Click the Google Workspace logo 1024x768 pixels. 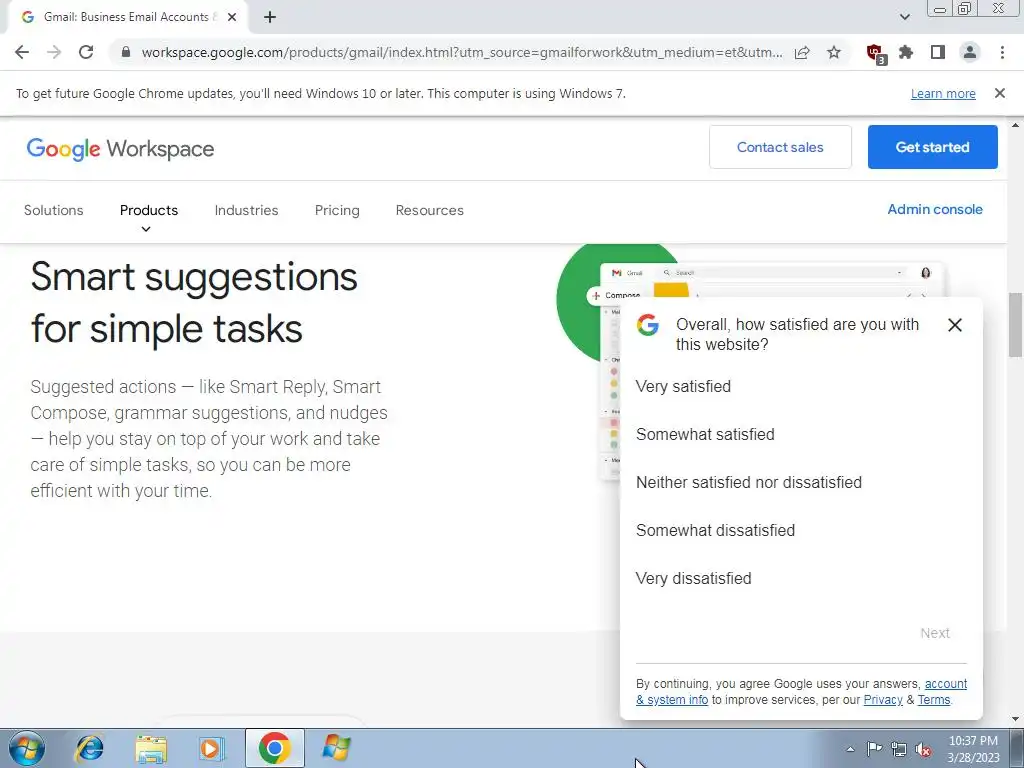click(120, 148)
